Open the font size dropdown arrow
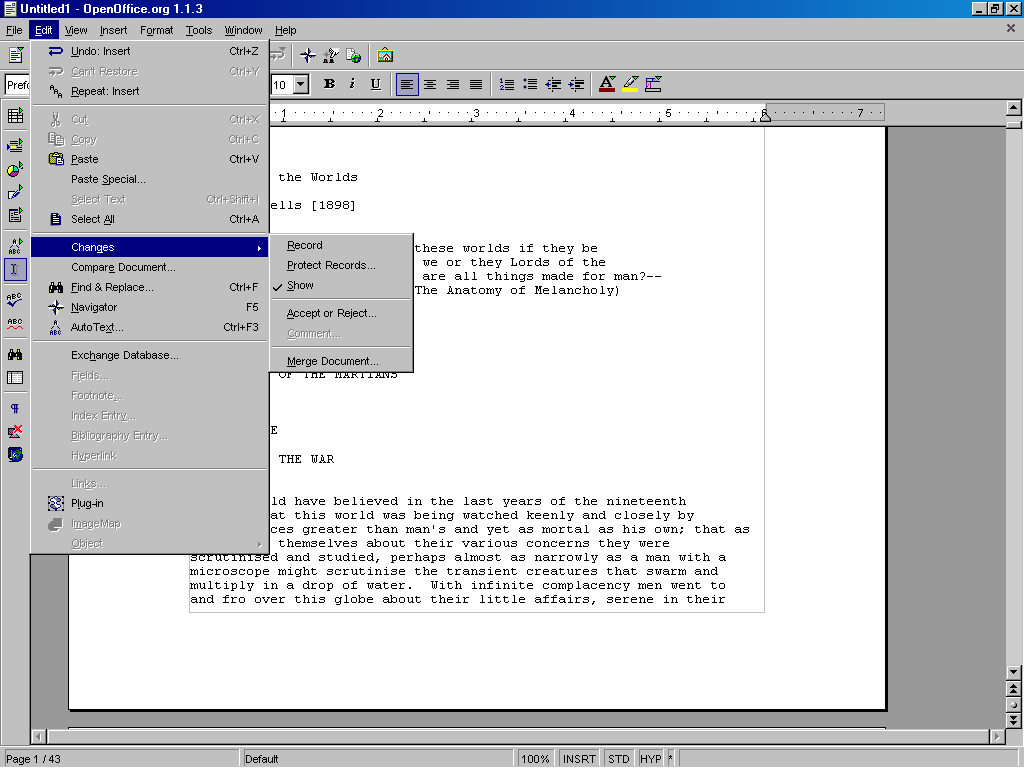The image size is (1024, 768). pos(300,85)
